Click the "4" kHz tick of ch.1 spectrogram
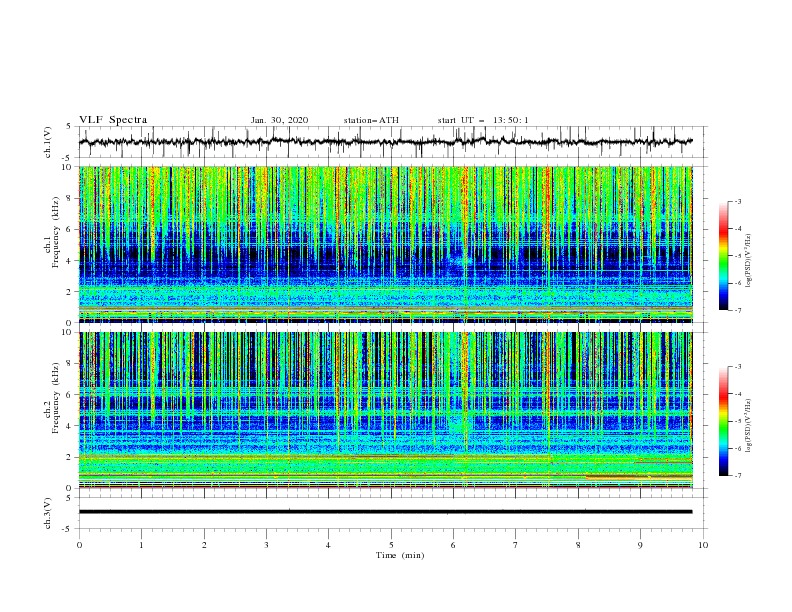 [71, 261]
